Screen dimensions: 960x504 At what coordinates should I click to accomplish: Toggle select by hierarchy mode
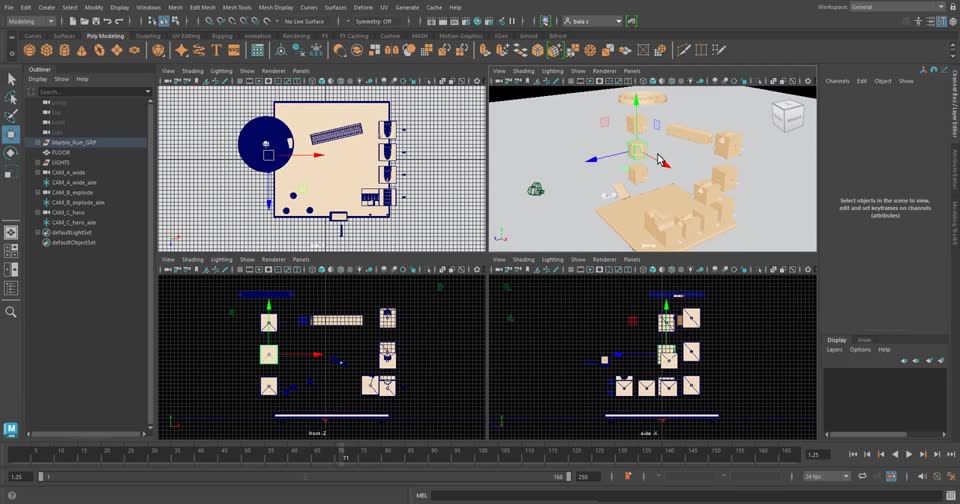point(152,21)
